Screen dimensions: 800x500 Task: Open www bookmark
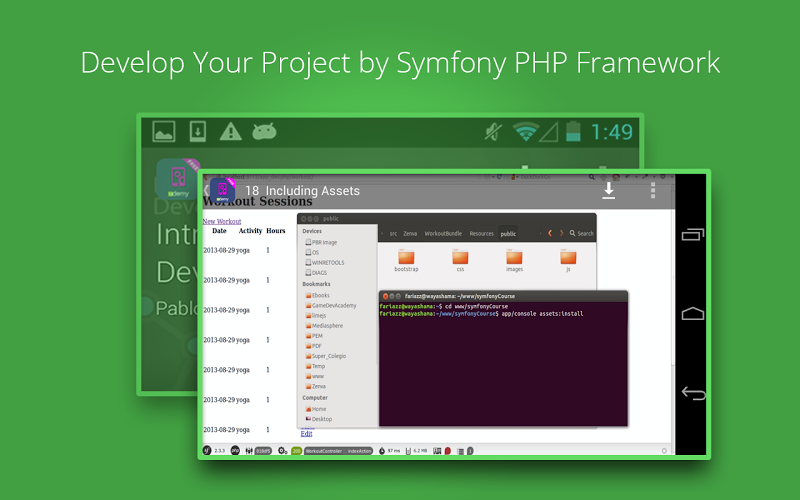315,376
